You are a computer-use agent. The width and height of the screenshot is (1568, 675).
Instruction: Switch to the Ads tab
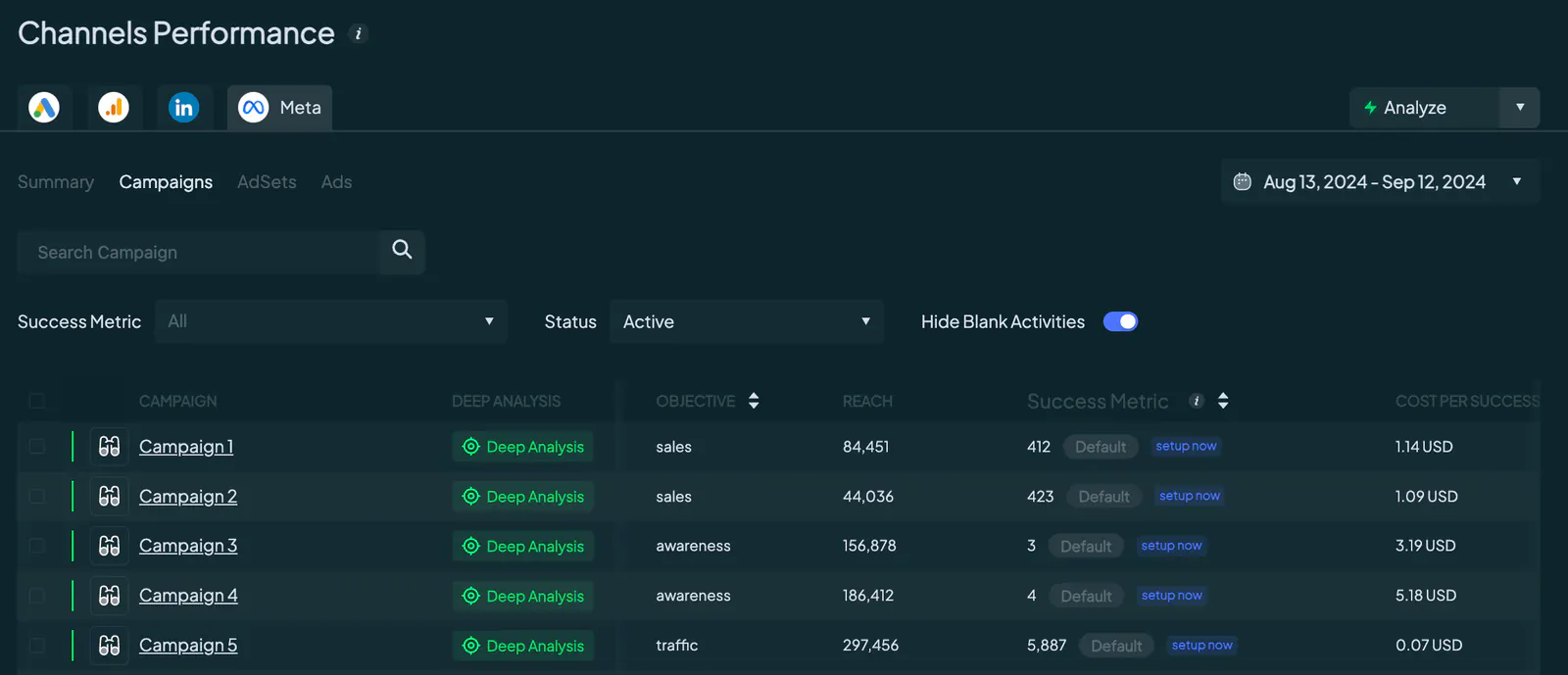[x=336, y=182]
